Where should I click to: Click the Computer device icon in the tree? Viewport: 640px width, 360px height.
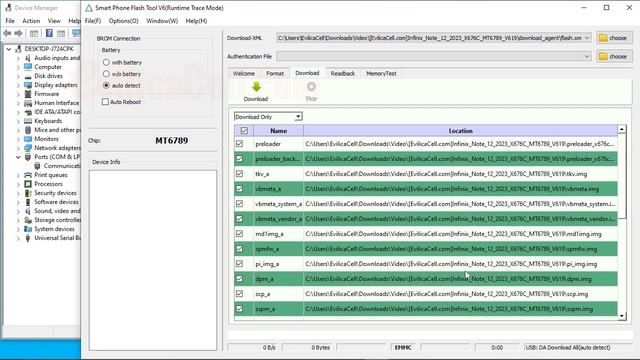(28, 67)
